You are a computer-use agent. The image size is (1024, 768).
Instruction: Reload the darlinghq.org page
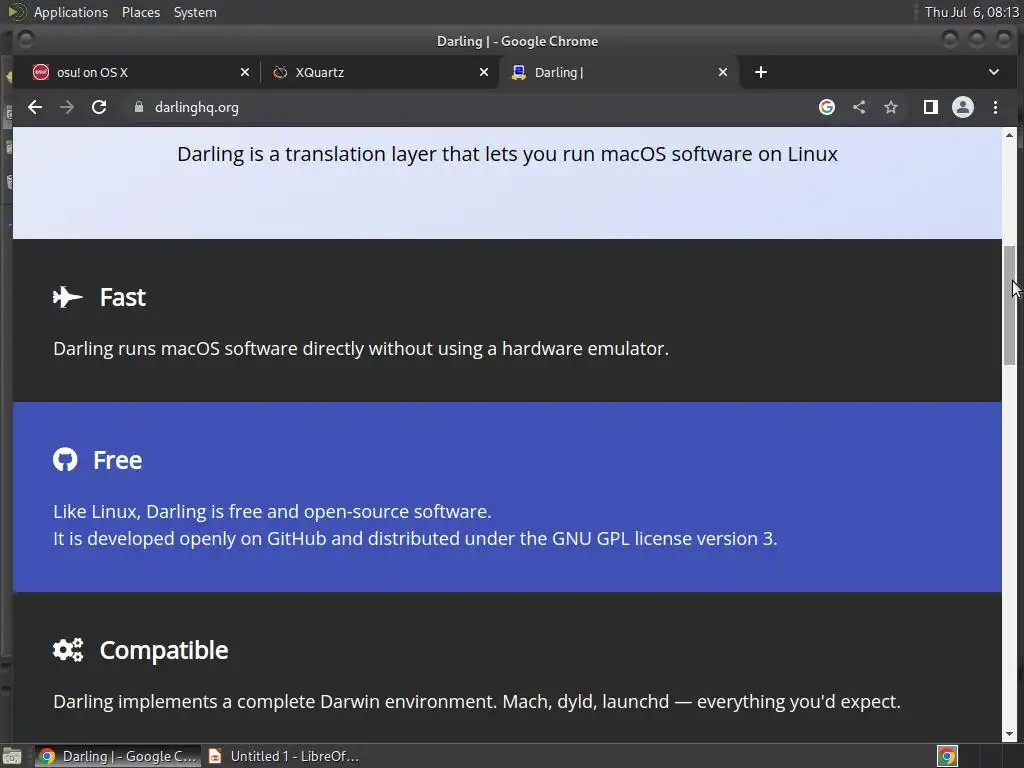point(99,107)
